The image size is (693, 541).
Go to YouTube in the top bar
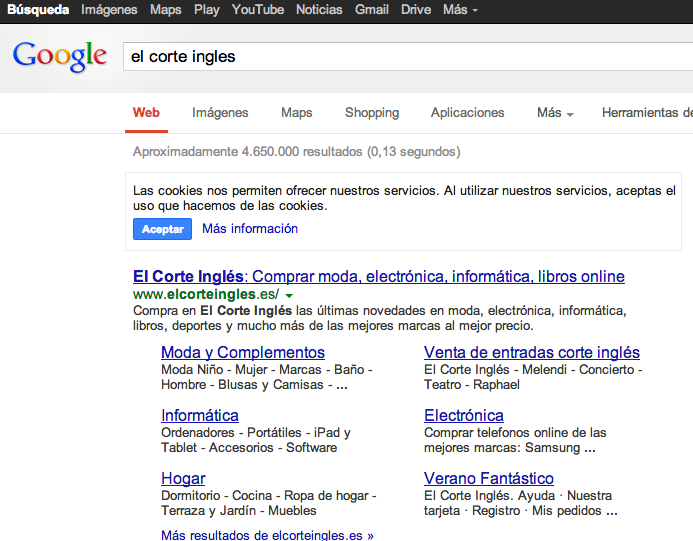[x=258, y=10]
